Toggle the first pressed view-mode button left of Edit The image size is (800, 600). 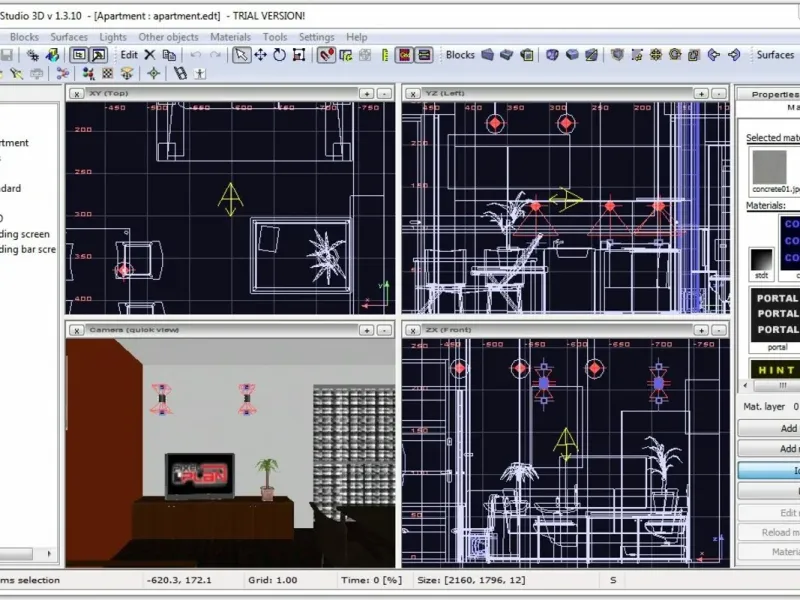tap(79, 55)
